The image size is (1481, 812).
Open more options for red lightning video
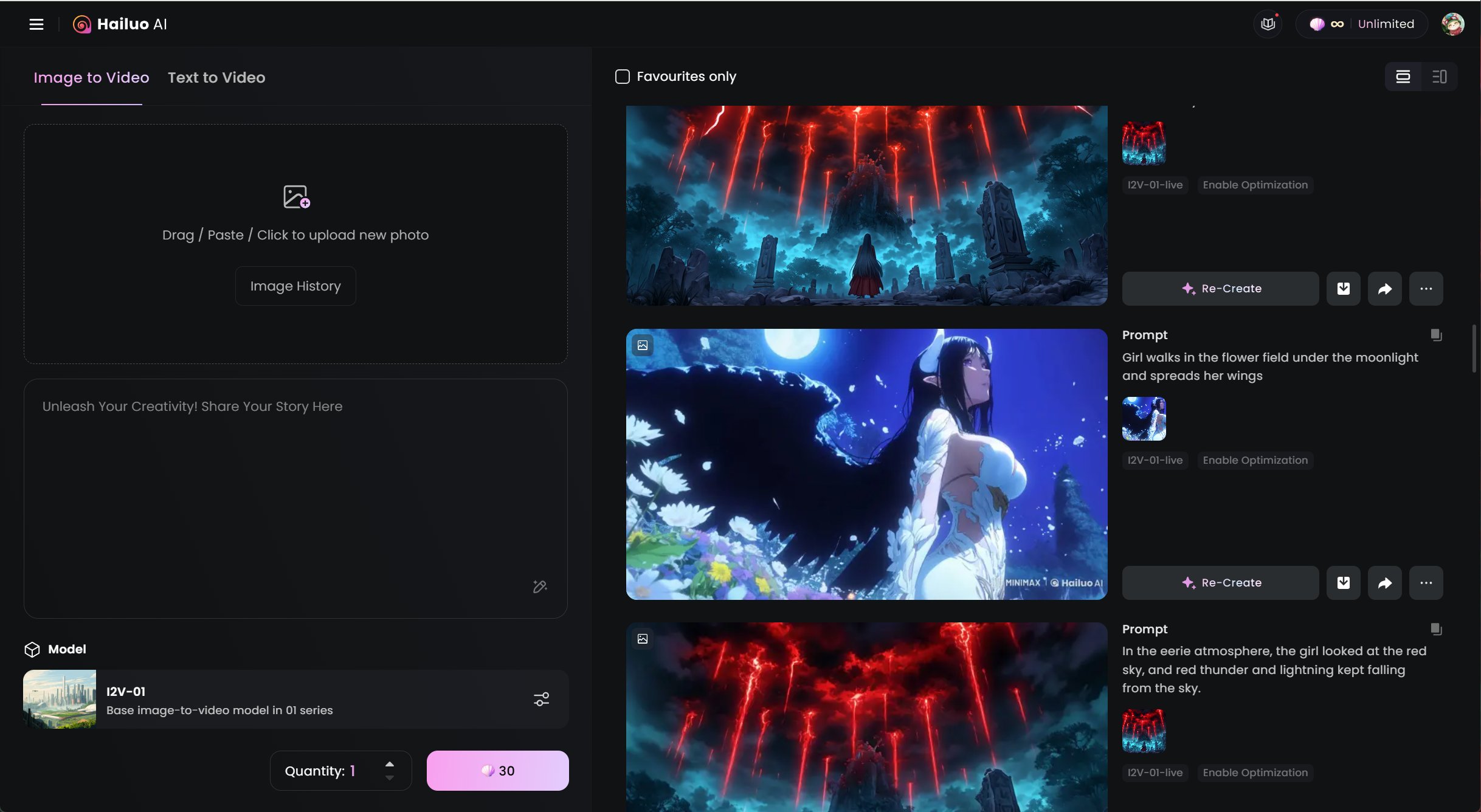[x=1426, y=289]
